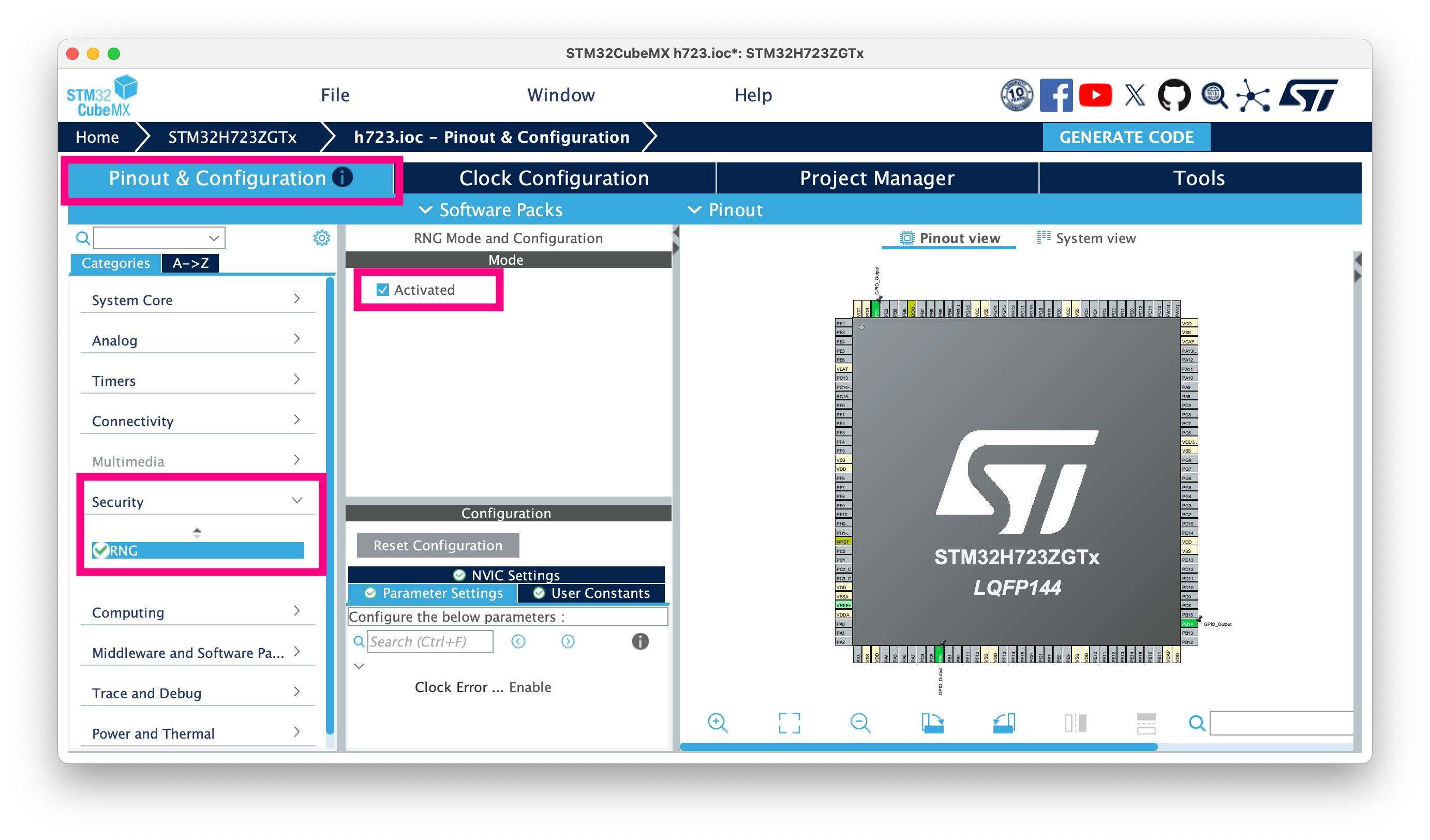Zoom in on the pinout chip

click(x=718, y=723)
